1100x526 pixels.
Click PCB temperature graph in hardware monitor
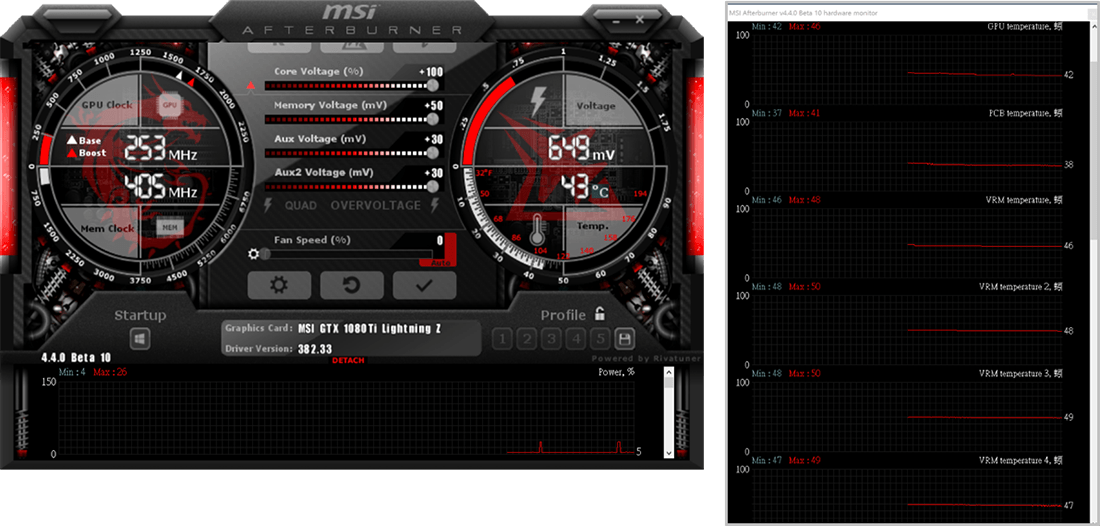click(x=908, y=156)
